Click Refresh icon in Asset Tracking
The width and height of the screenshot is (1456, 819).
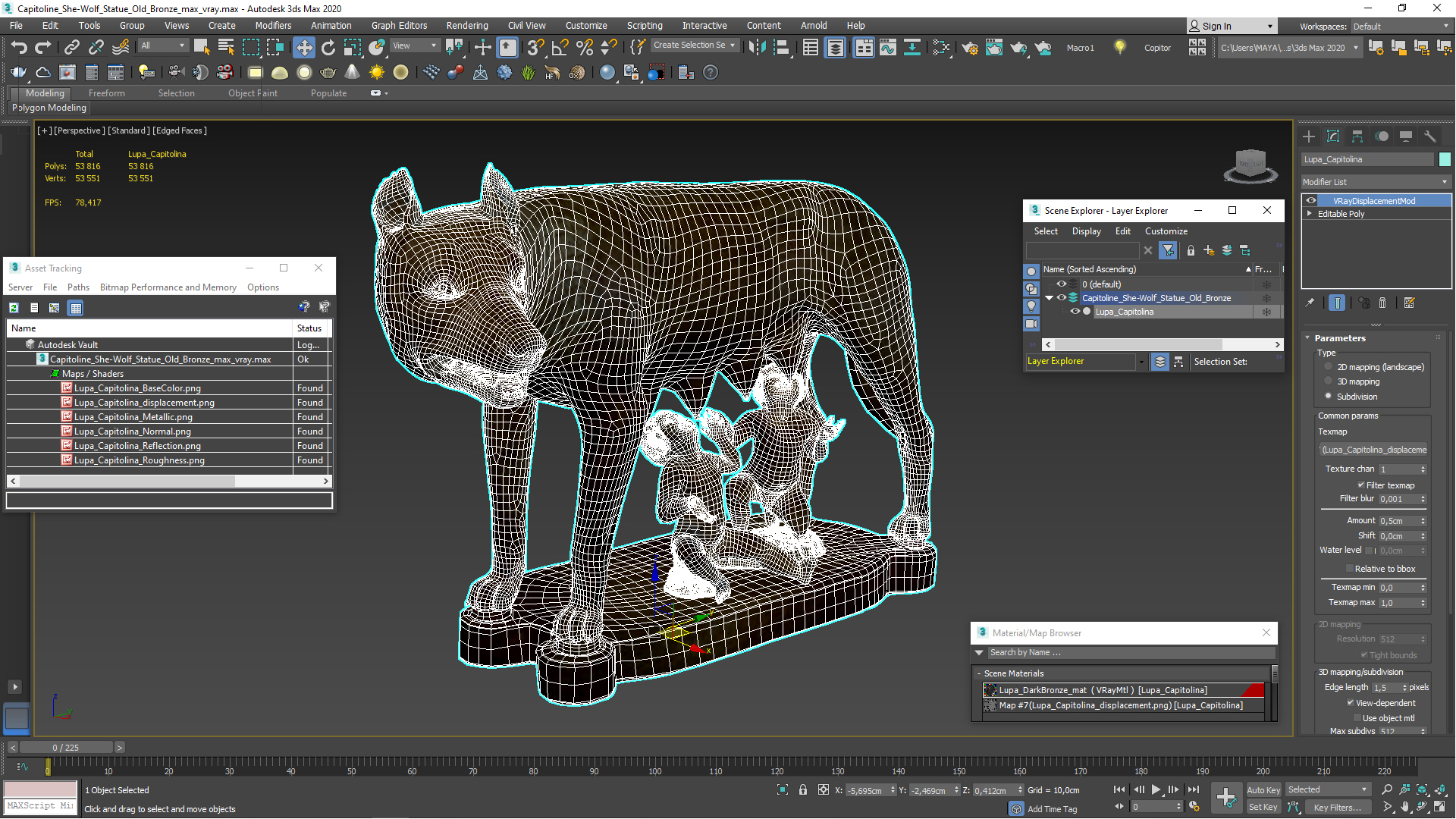pyautogui.click(x=14, y=308)
